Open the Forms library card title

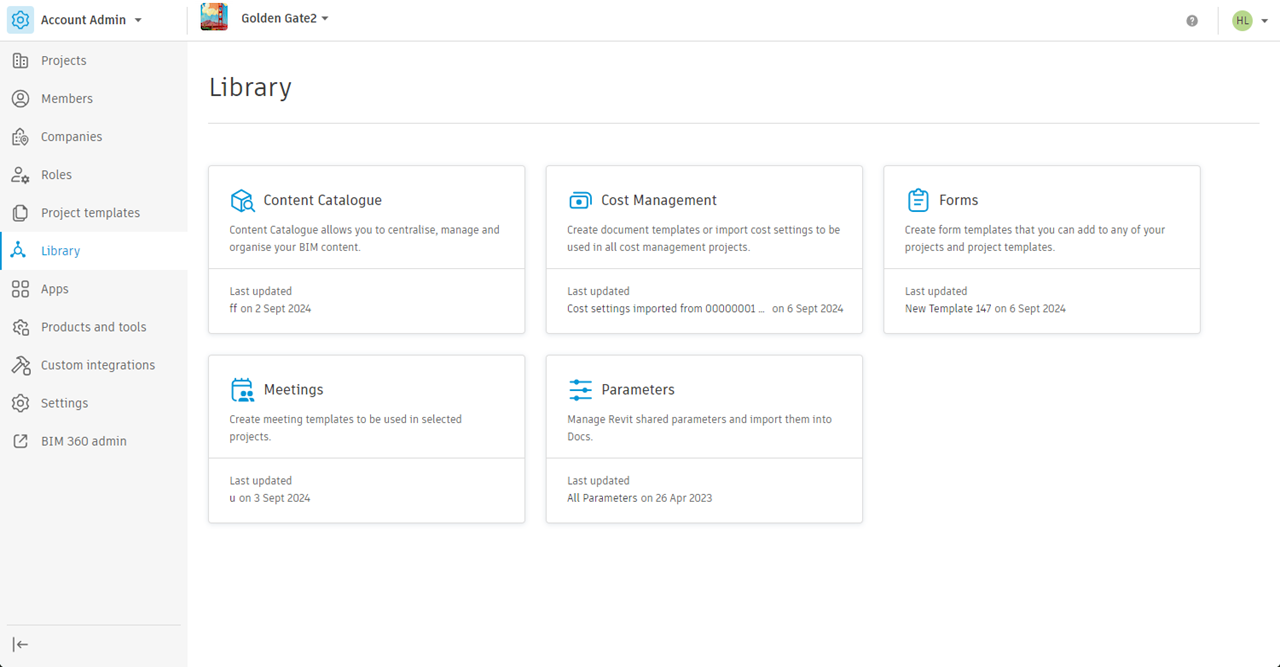958,200
